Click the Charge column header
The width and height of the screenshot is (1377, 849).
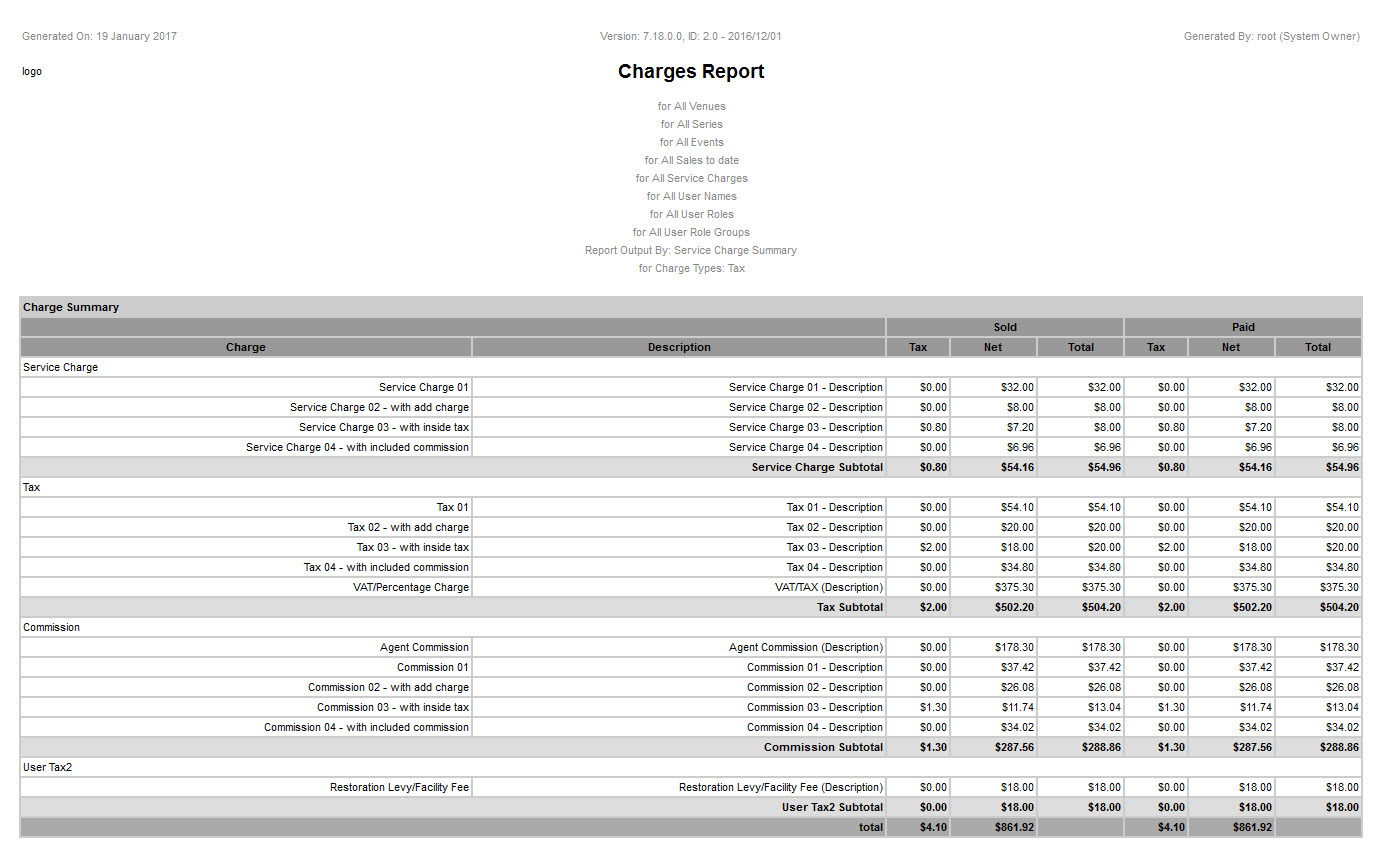pyautogui.click(x=246, y=347)
